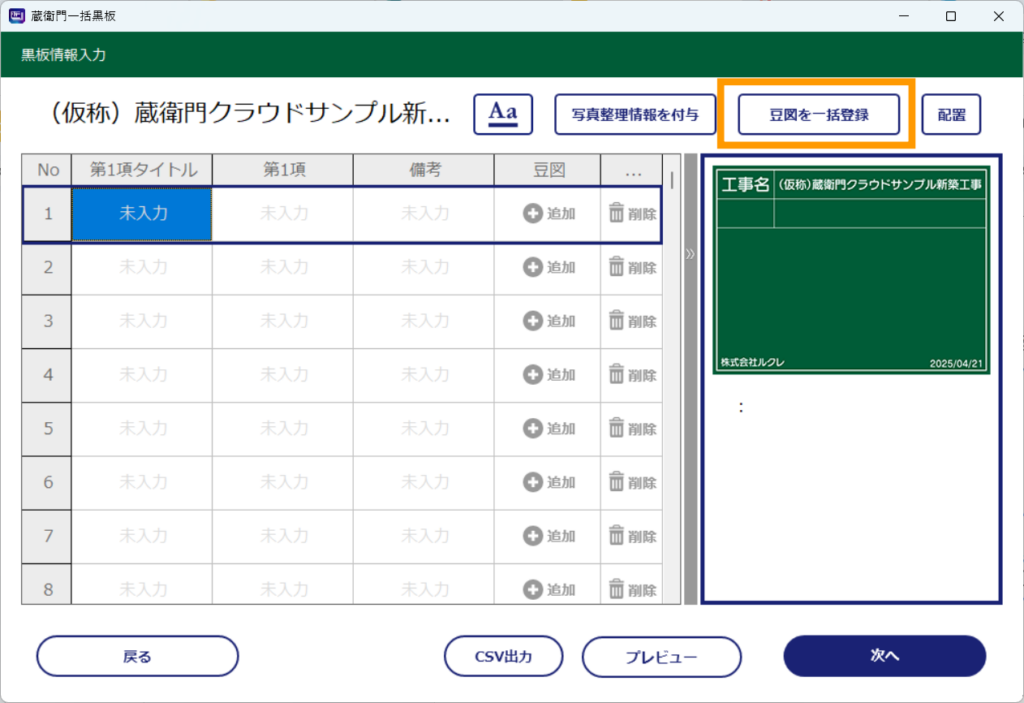Click the 備考 column header
Viewport: 1024px width, 703px height.
[424, 170]
